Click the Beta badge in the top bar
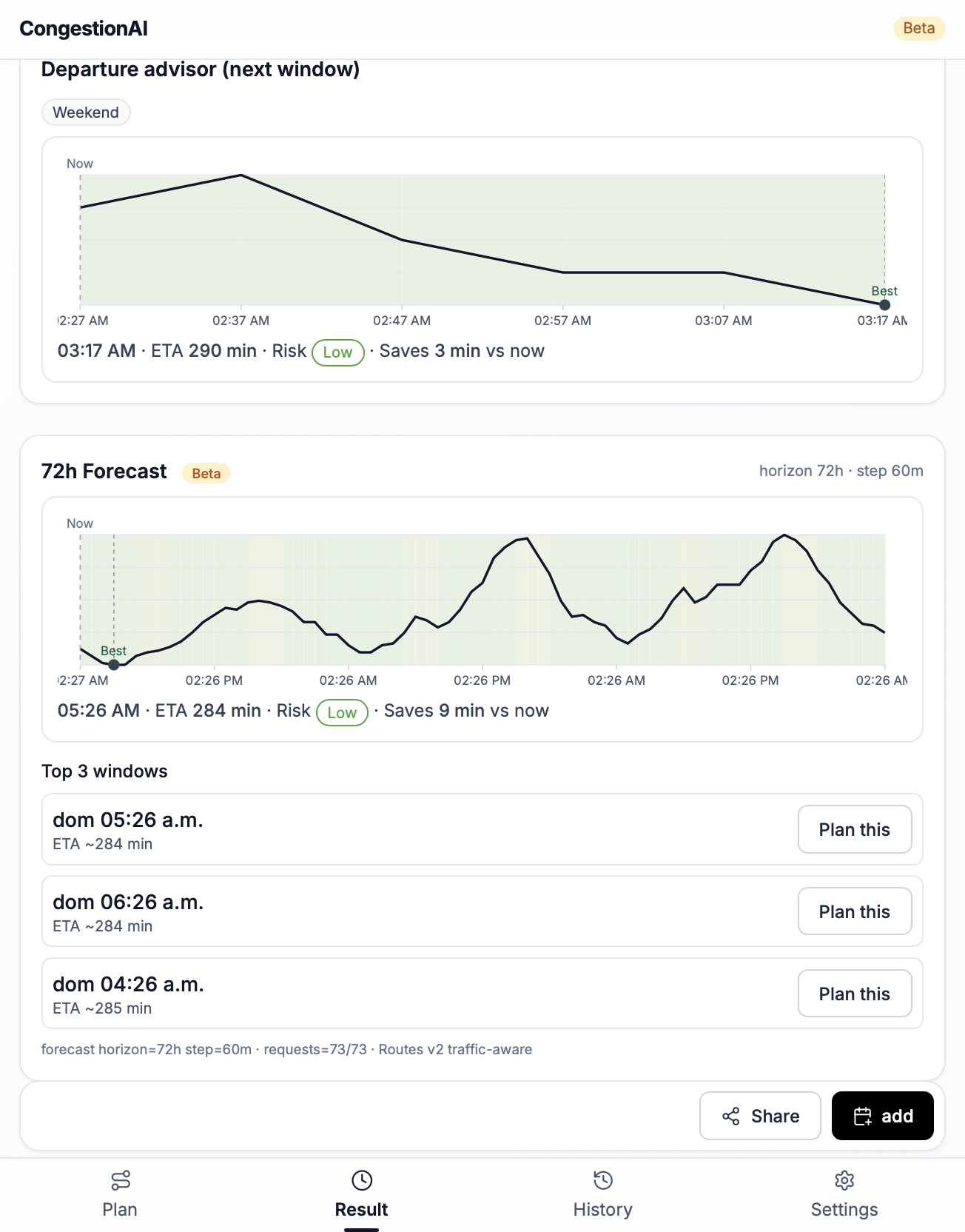Viewport: 965px width, 1232px height. (918, 29)
